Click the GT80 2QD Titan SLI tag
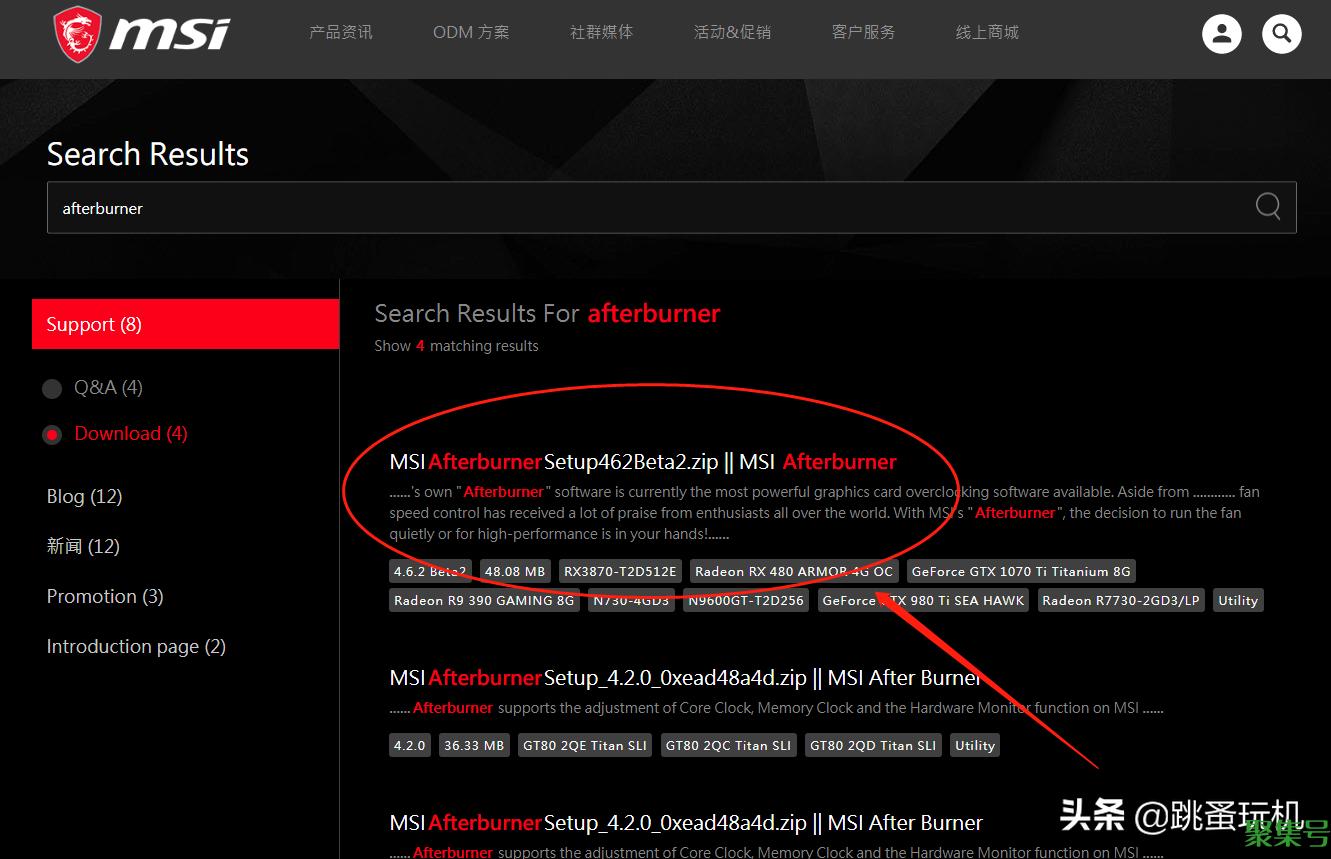 (873, 745)
